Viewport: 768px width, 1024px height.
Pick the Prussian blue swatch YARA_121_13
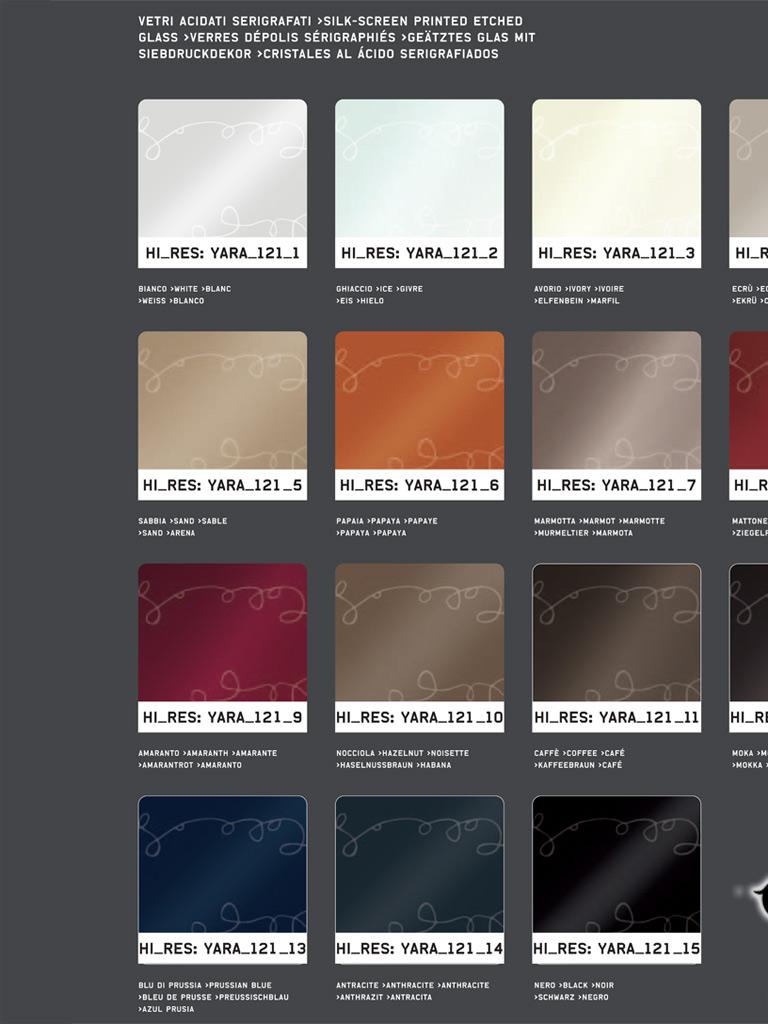pos(222,865)
